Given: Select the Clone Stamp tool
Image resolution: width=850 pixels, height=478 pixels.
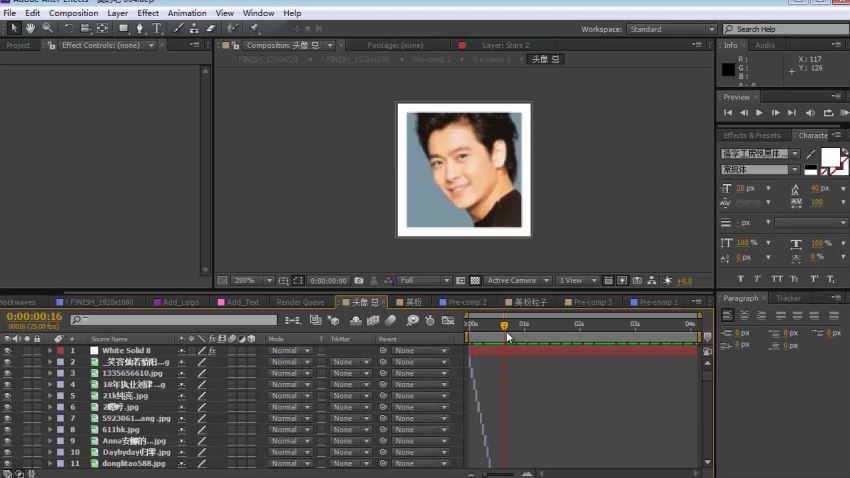Looking at the screenshot, I should pos(194,28).
